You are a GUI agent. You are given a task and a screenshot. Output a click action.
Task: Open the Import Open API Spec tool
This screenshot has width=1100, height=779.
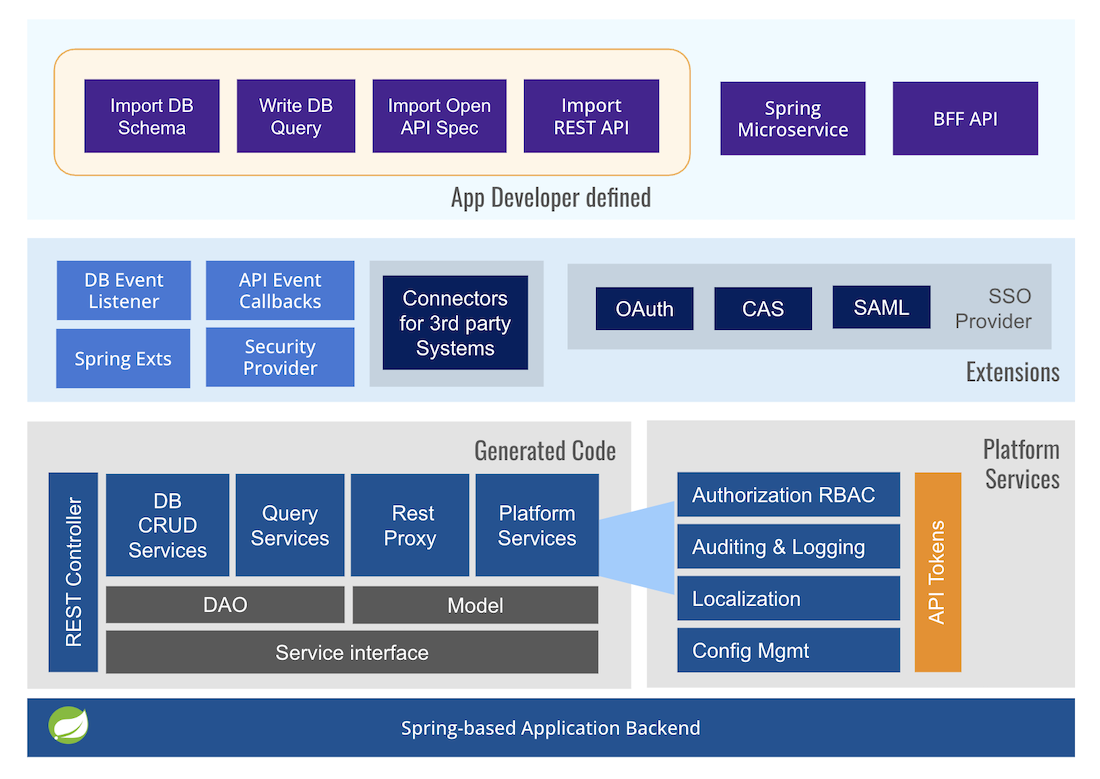[x=439, y=116]
